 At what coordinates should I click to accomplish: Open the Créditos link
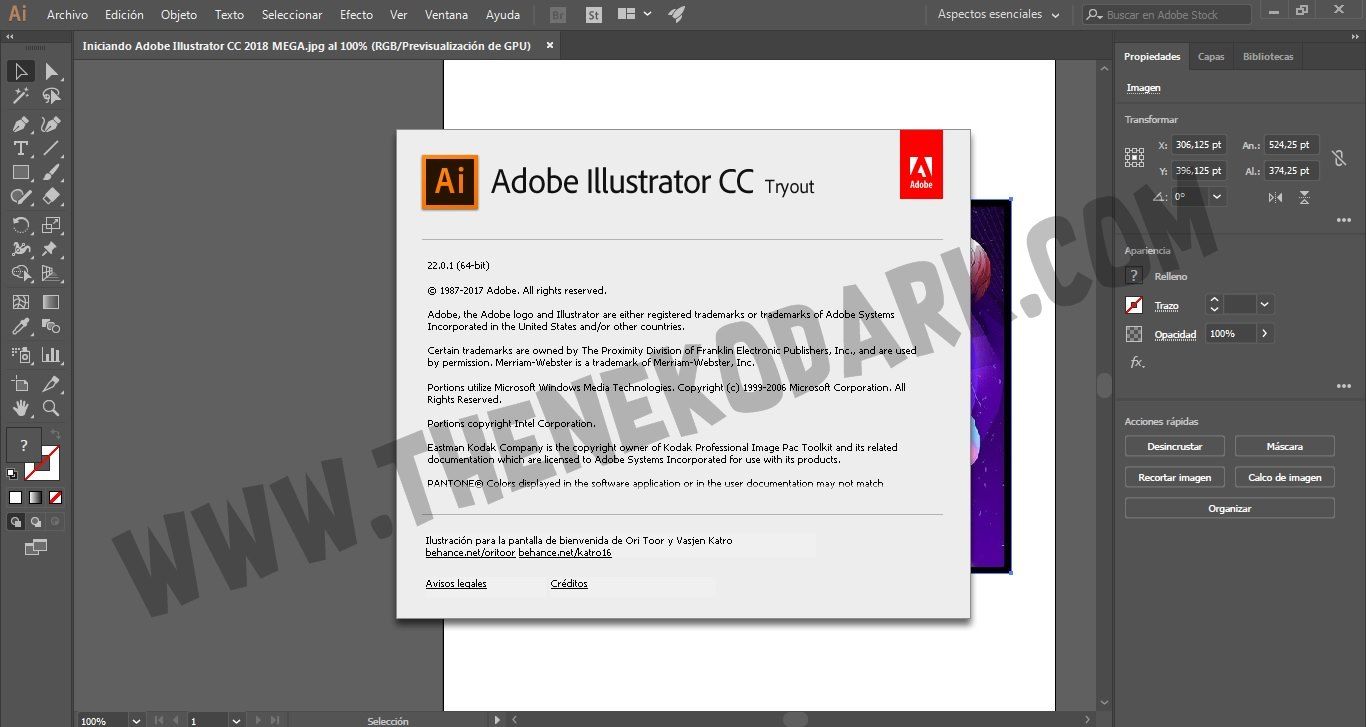[569, 583]
